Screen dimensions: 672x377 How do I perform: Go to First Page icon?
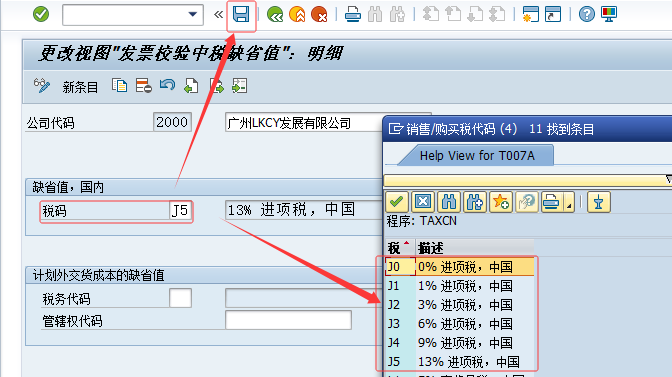[x=431, y=15]
